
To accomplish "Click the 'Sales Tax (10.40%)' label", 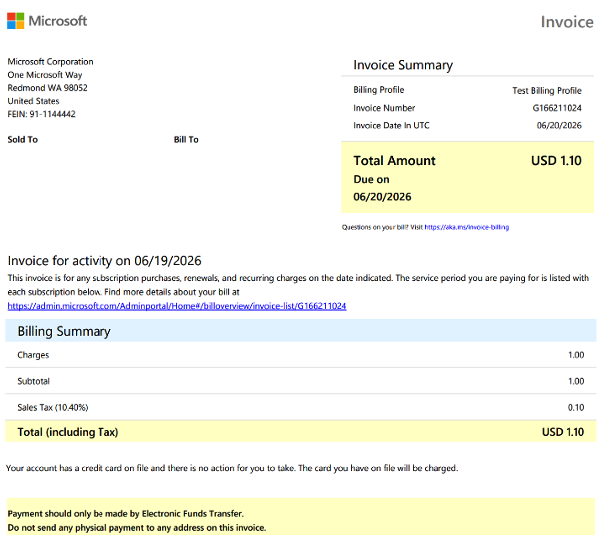I will point(53,407).
